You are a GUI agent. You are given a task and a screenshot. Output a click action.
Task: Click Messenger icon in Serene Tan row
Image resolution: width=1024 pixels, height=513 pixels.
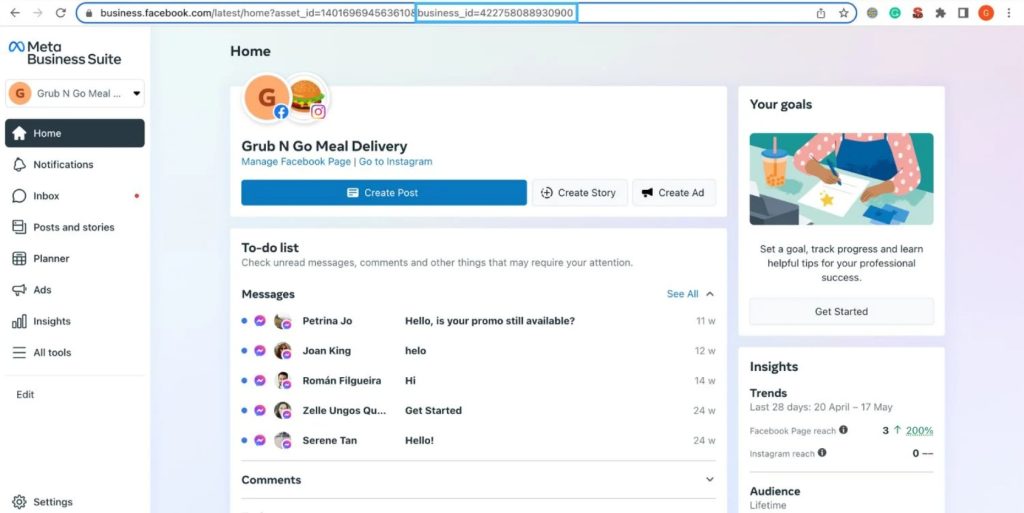(259, 441)
